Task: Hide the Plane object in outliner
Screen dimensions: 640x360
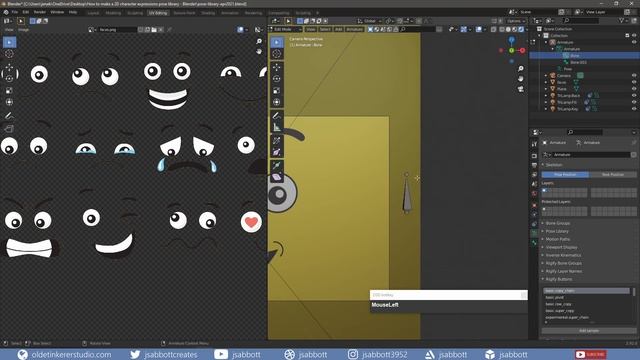Action: click(x=634, y=89)
